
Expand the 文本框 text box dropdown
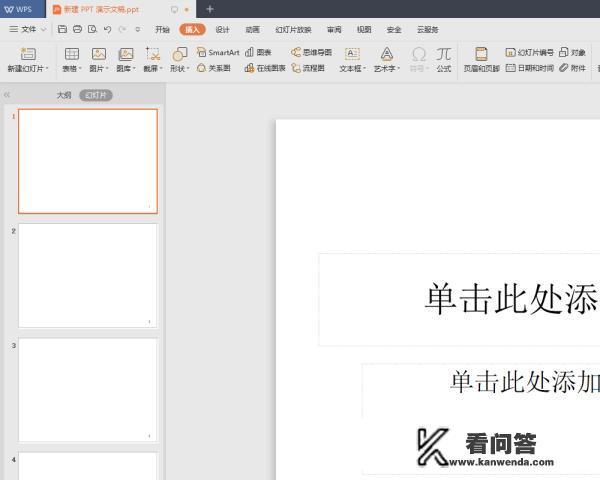(x=365, y=69)
